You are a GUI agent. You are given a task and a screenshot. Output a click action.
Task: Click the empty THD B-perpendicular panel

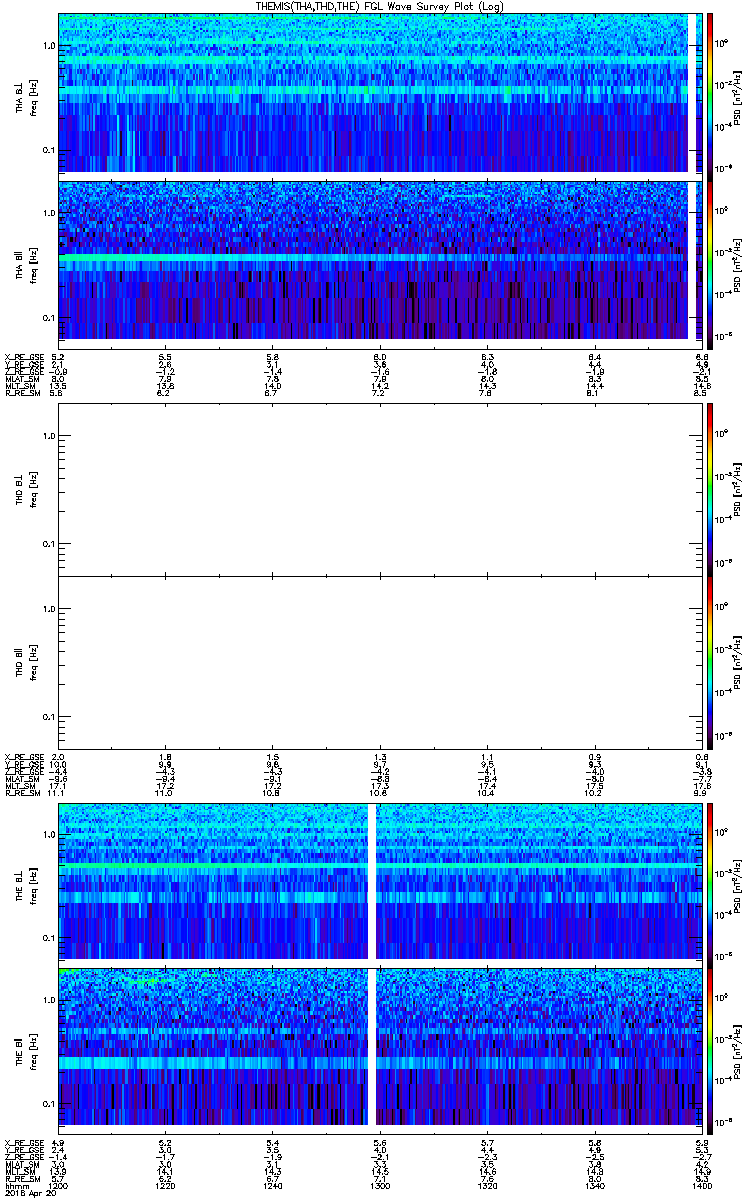point(380,490)
